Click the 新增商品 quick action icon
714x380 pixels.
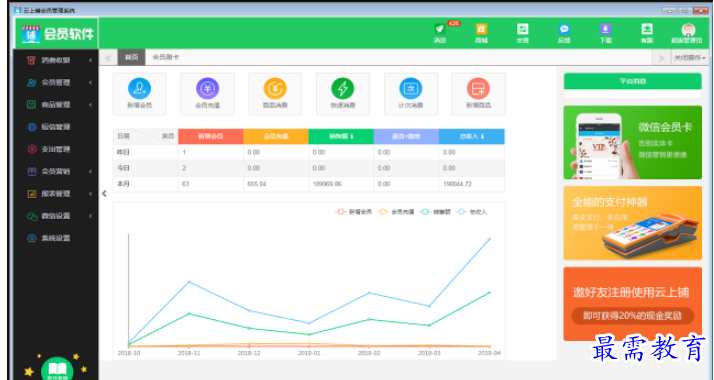(x=478, y=88)
